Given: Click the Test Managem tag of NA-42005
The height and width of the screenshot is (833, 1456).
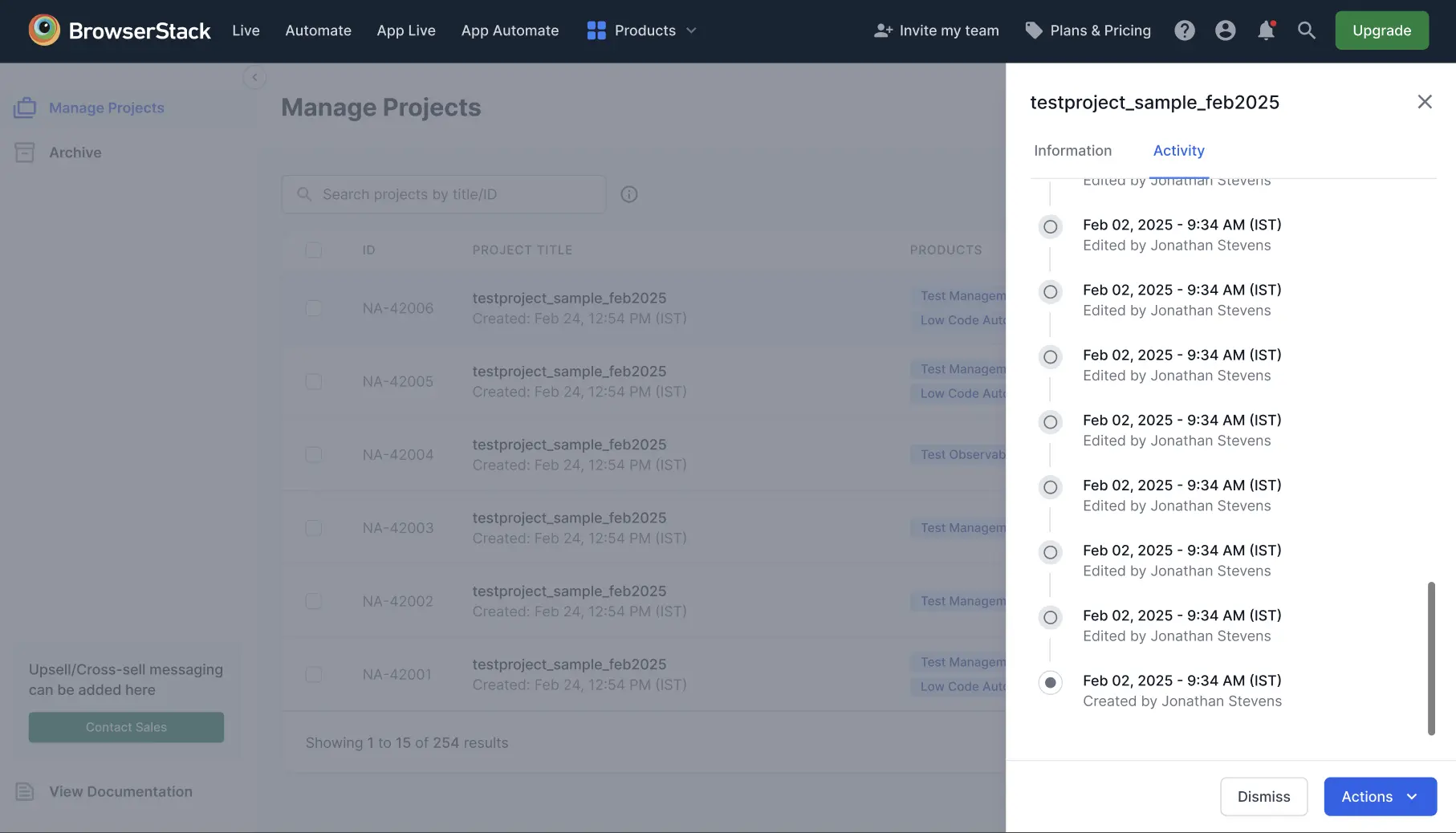Looking at the screenshot, I should point(958,369).
